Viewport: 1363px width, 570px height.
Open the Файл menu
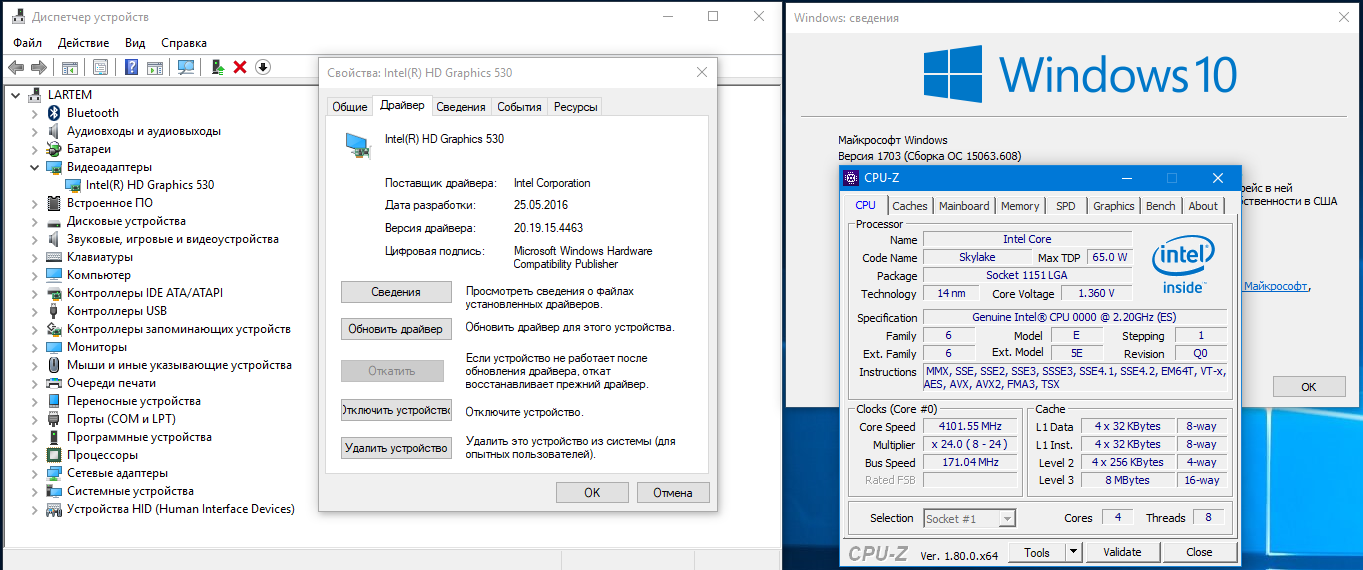point(28,43)
